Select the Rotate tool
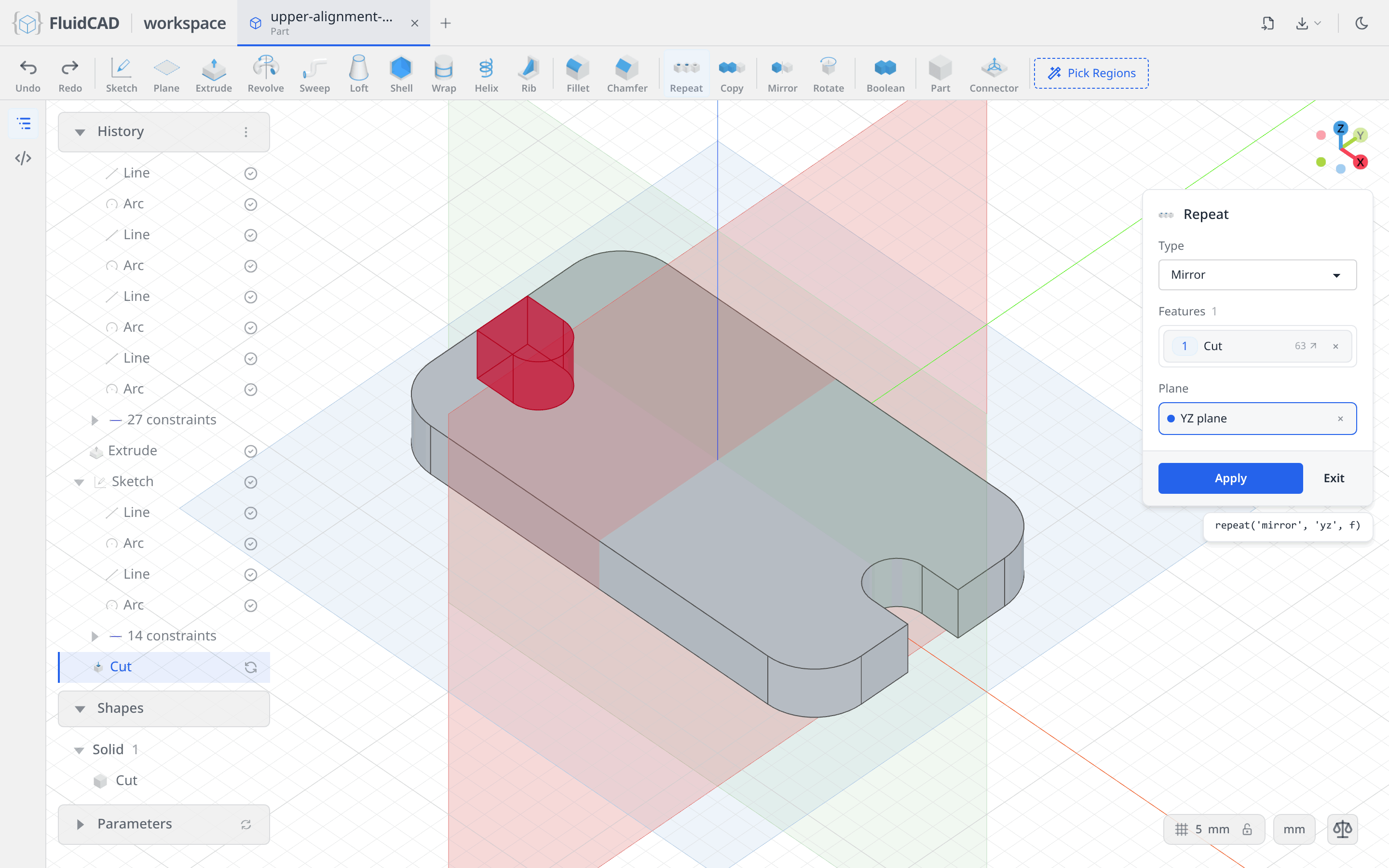1389x868 pixels. point(828,73)
